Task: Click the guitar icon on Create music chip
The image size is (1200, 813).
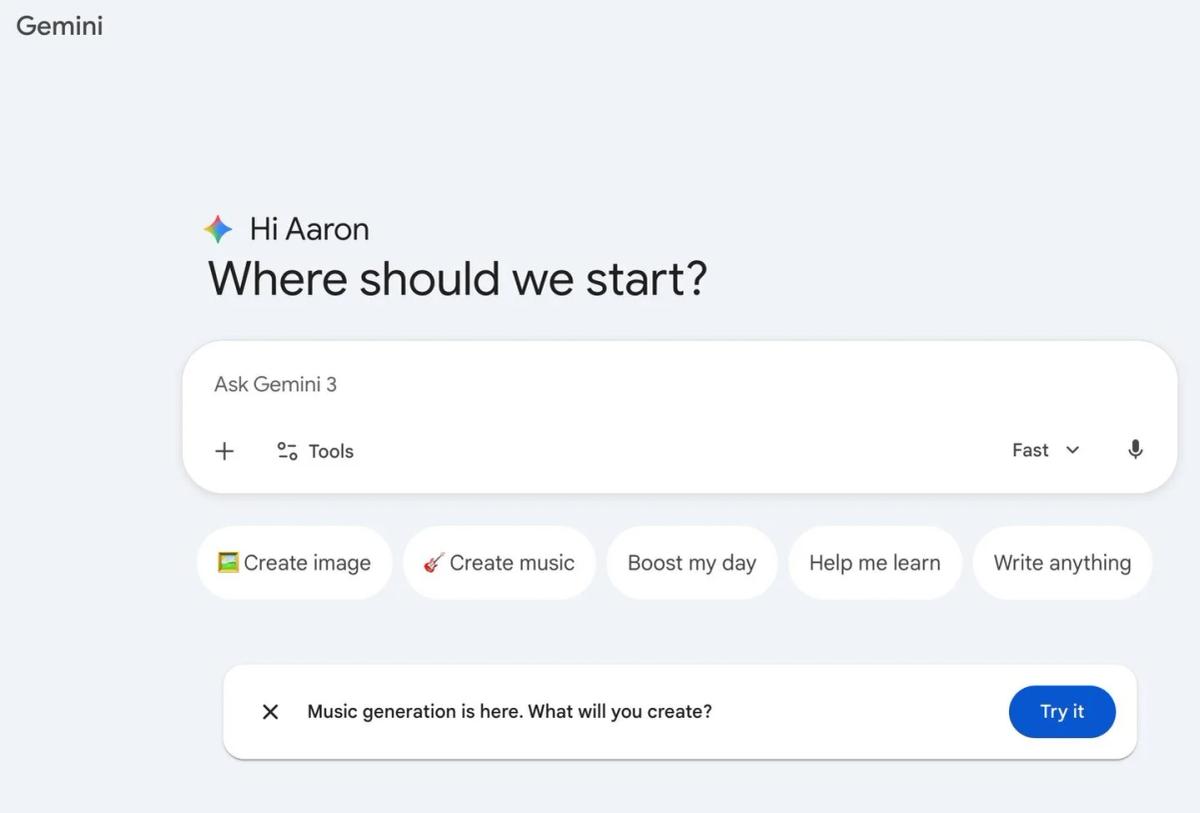Action: click(434, 562)
